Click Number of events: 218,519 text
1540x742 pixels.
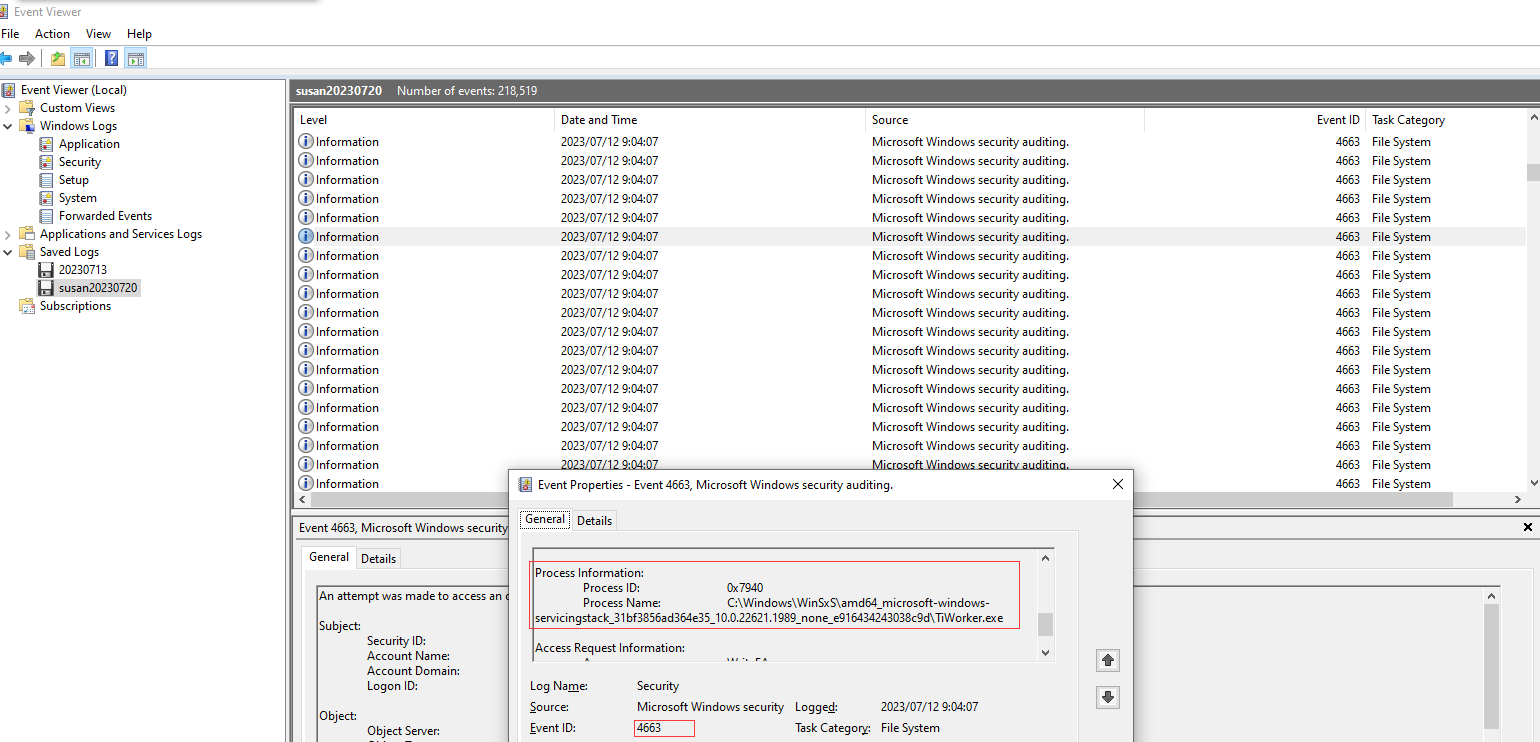click(x=467, y=91)
